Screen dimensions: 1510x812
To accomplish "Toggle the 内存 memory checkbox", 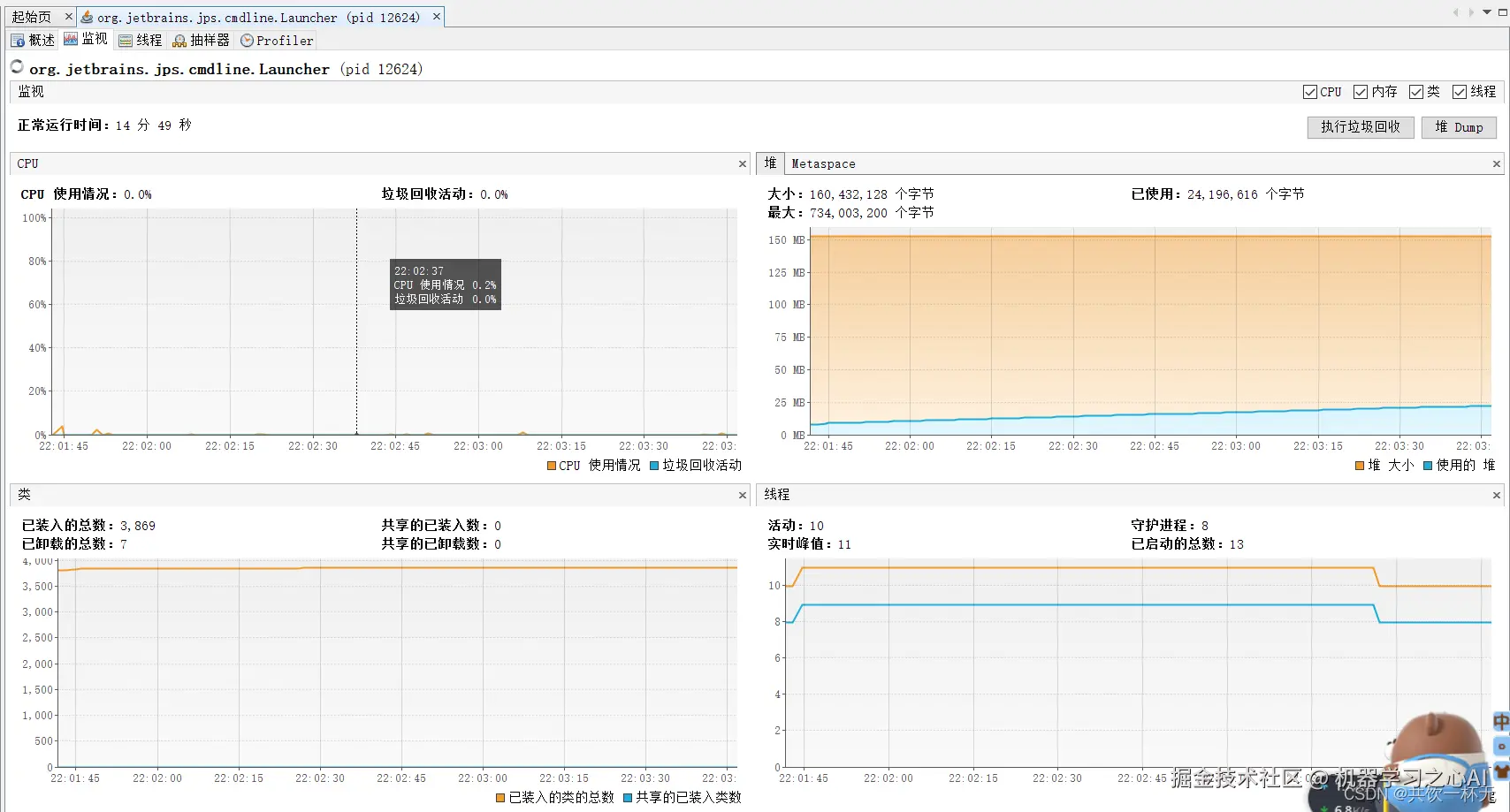I will click(x=1361, y=92).
